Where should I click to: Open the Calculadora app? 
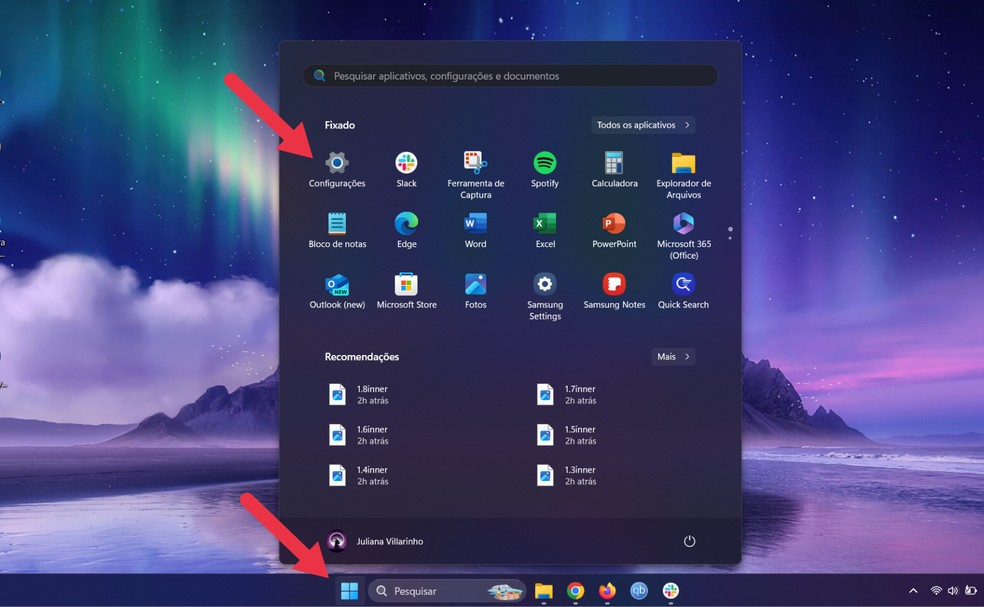pyautogui.click(x=614, y=169)
